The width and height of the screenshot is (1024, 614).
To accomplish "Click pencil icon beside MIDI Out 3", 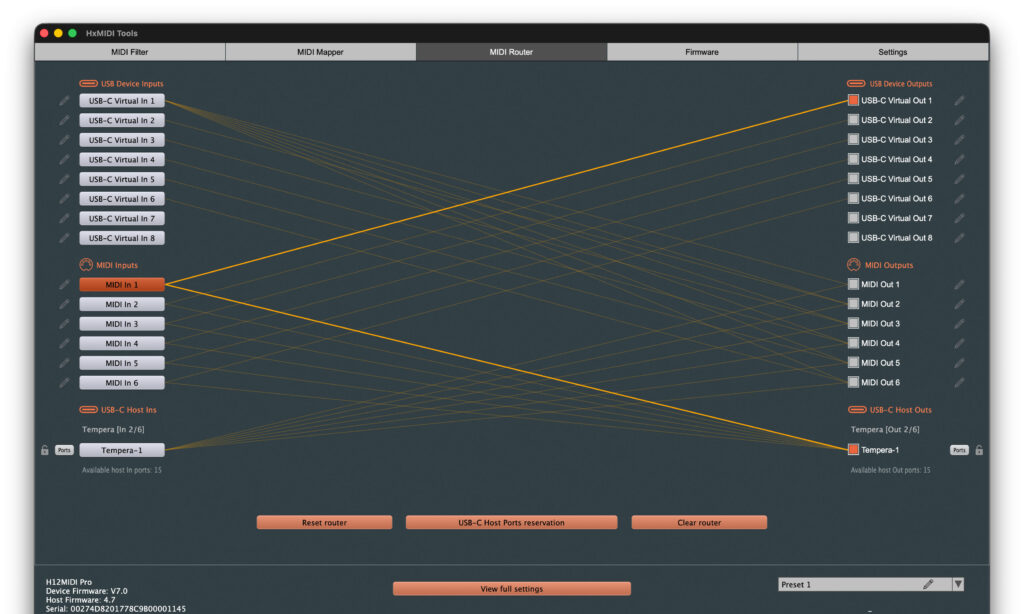I will pos(959,324).
